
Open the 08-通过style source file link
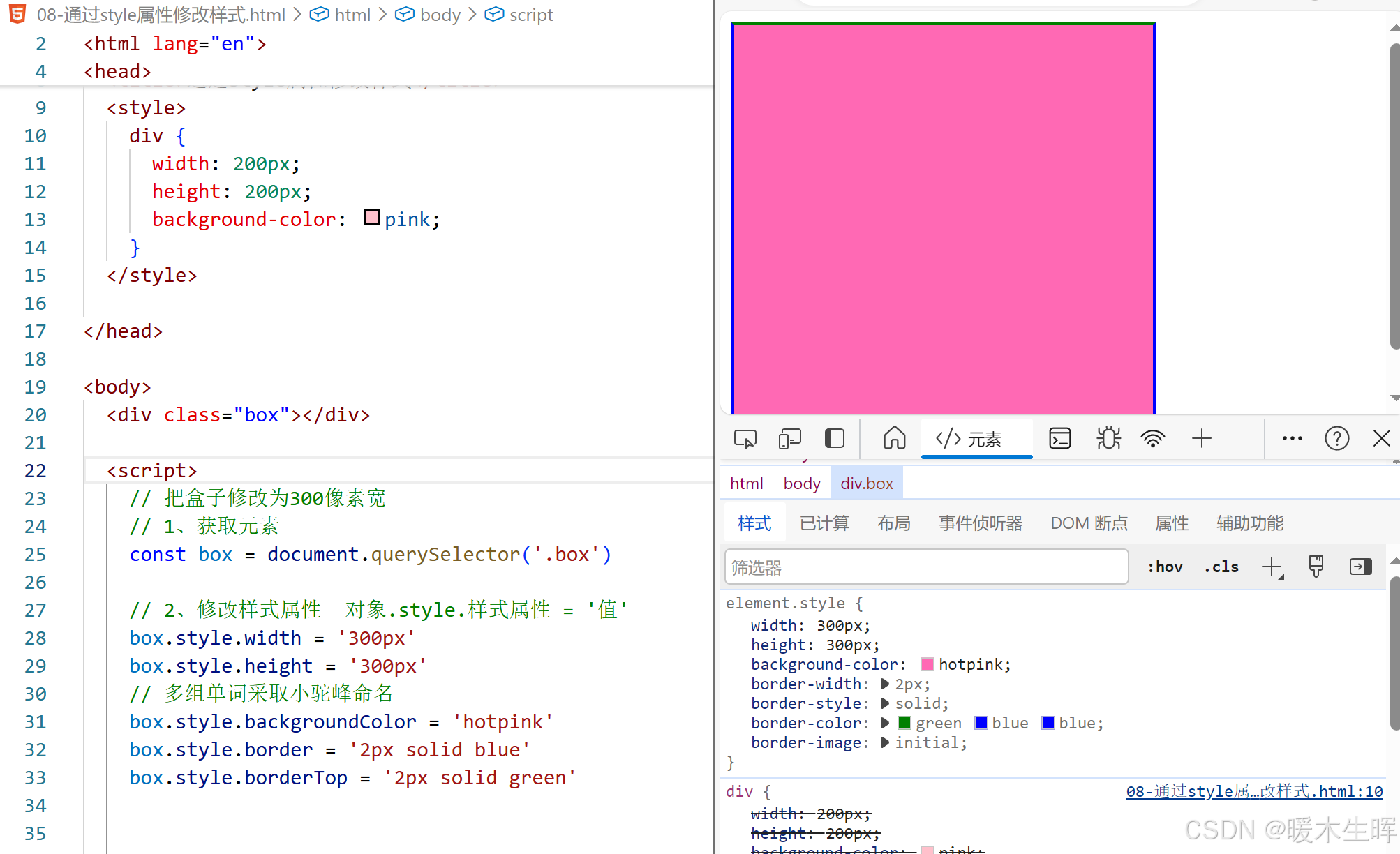coord(1254,792)
